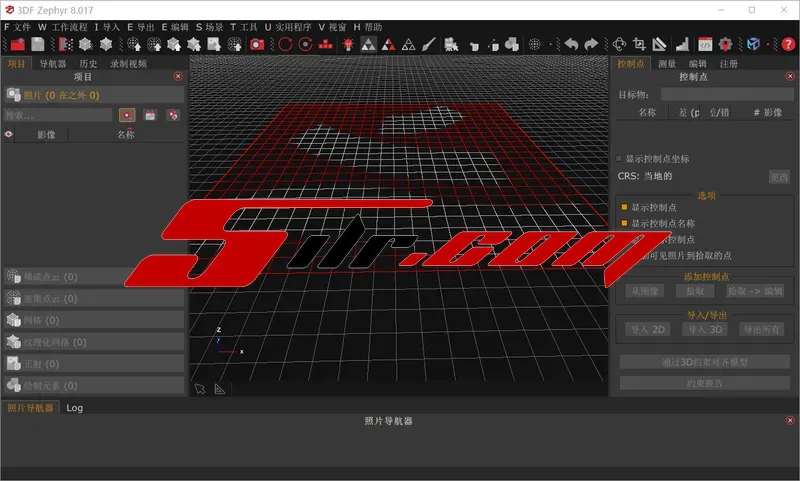Click the red and white triangles icon
800x481 pixels.
tap(388, 45)
